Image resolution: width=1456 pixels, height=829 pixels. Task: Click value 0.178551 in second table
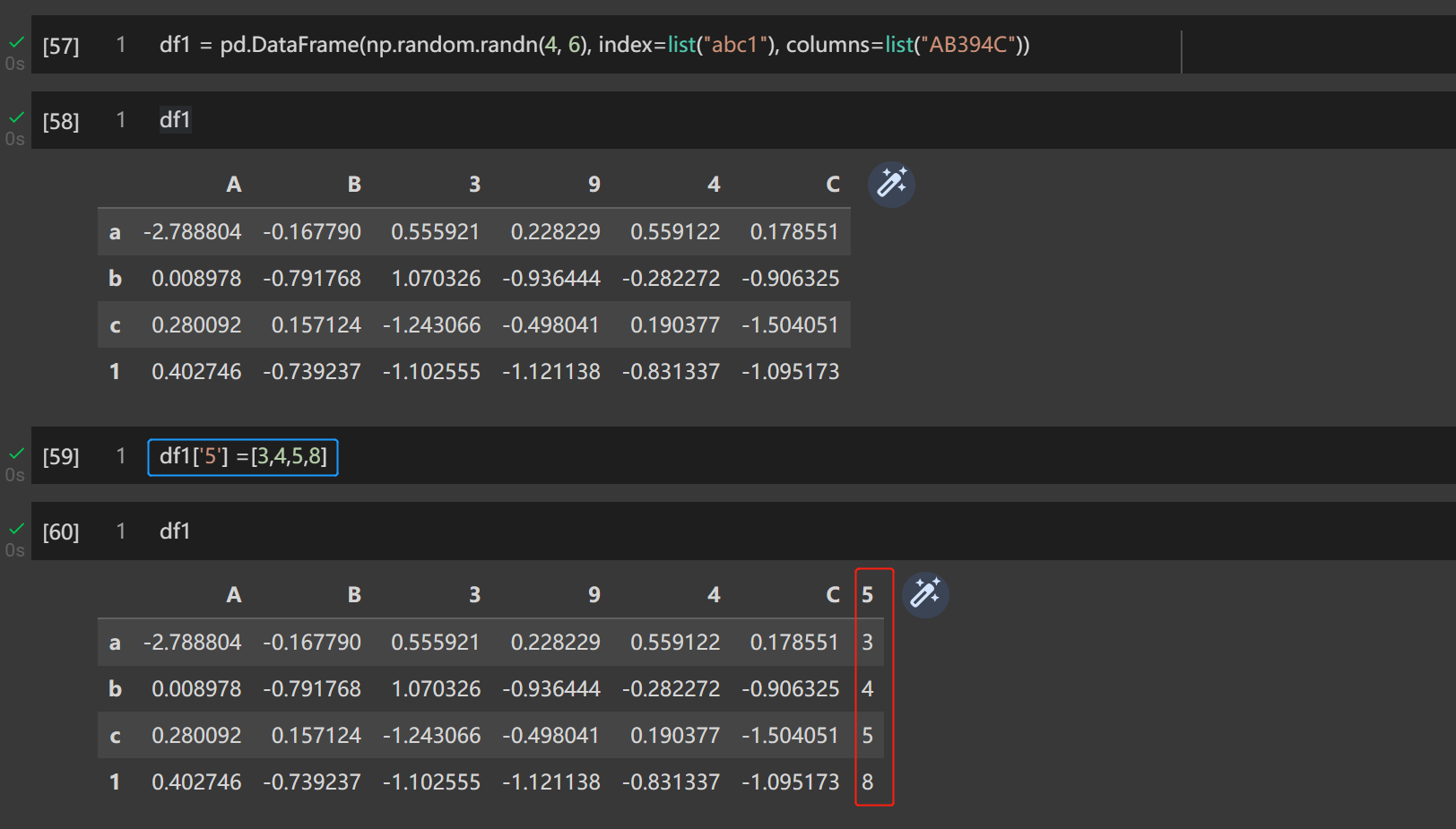click(x=794, y=643)
